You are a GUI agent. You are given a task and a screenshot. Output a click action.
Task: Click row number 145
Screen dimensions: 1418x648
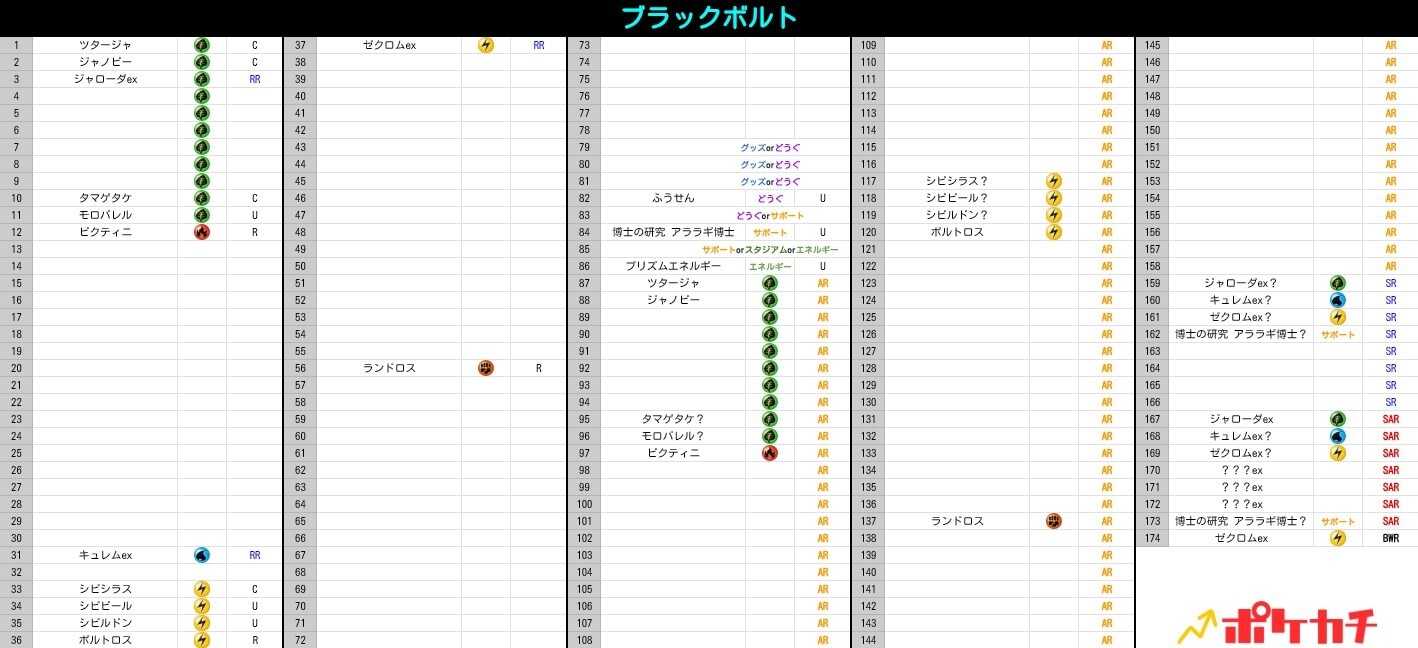(x=1152, y=45)
